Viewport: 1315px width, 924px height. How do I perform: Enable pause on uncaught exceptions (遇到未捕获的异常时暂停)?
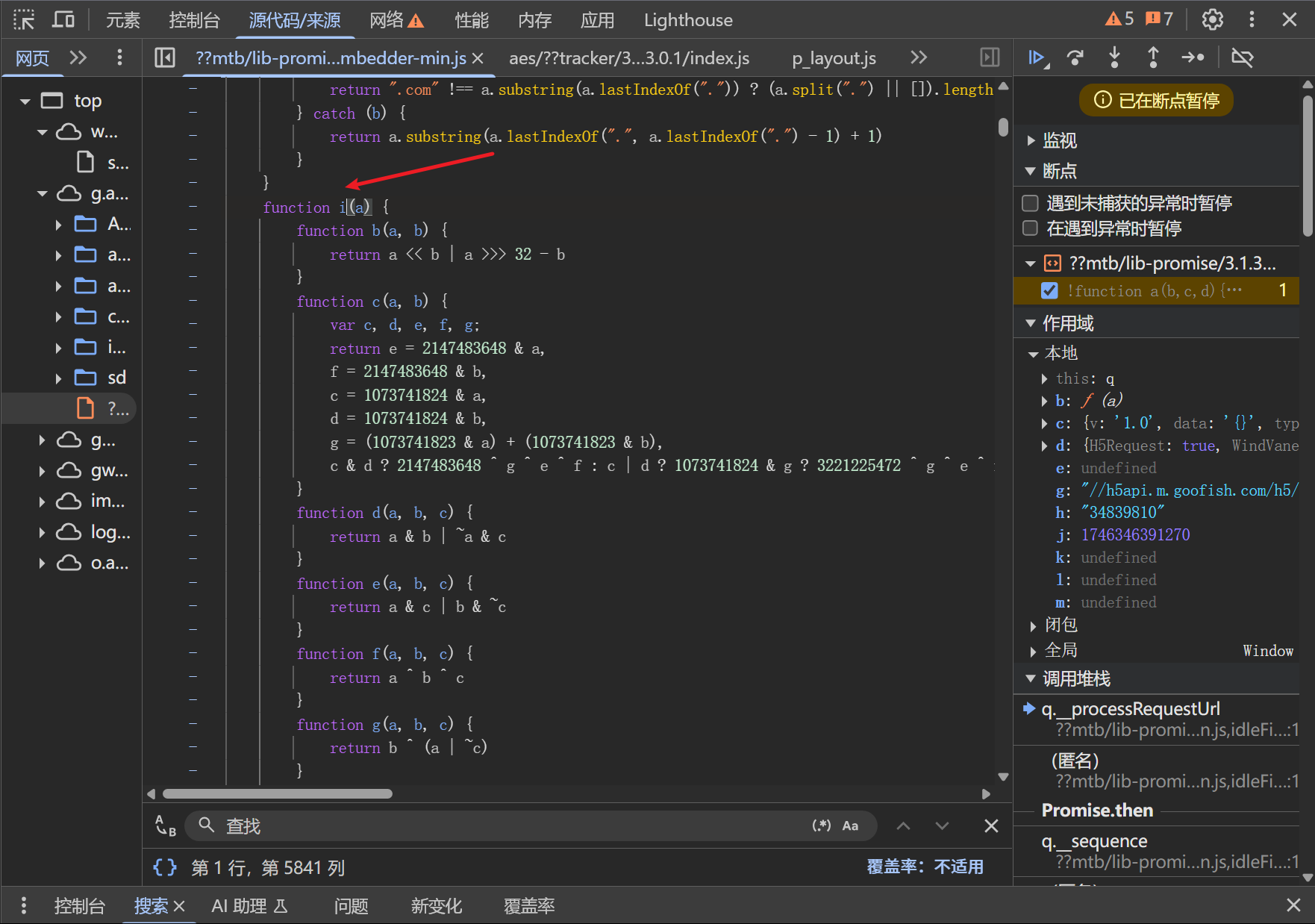coord(1031,203)
